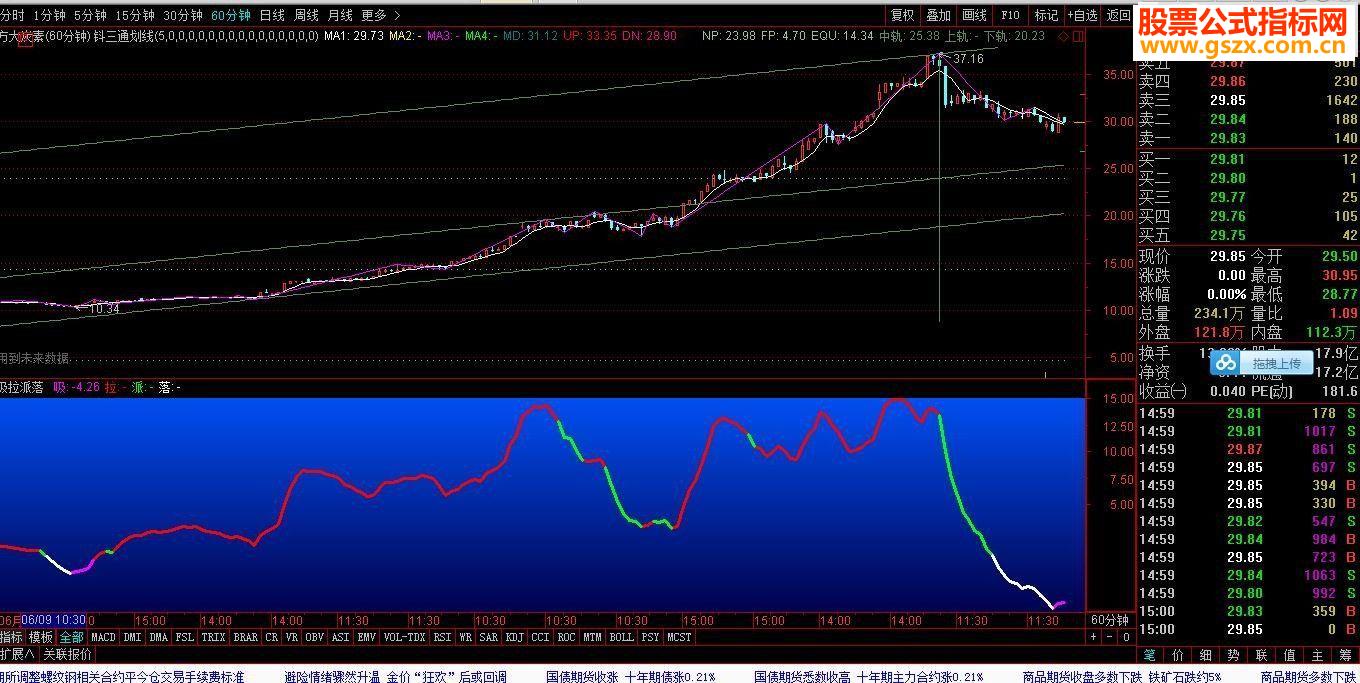Apply the DMA indicator
1360x683 pixels.
coord(159,637)
